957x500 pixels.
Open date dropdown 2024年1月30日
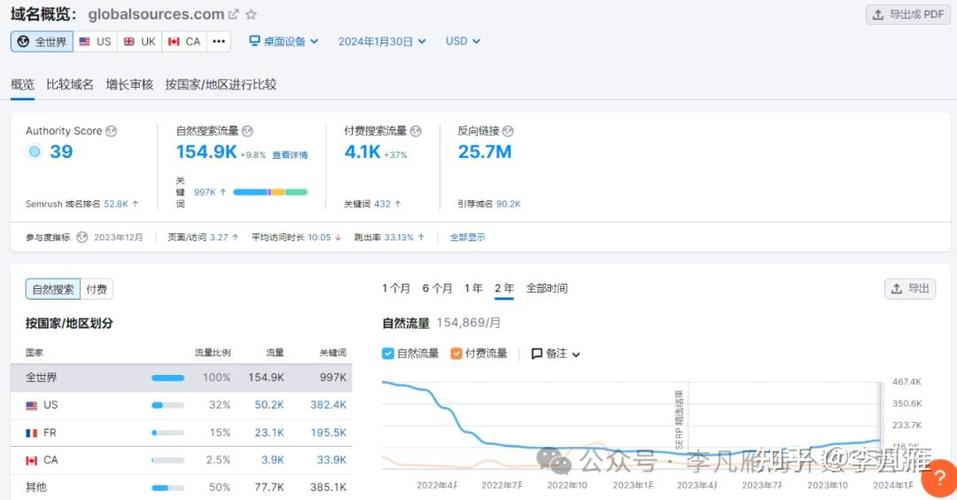pos(382,42)
